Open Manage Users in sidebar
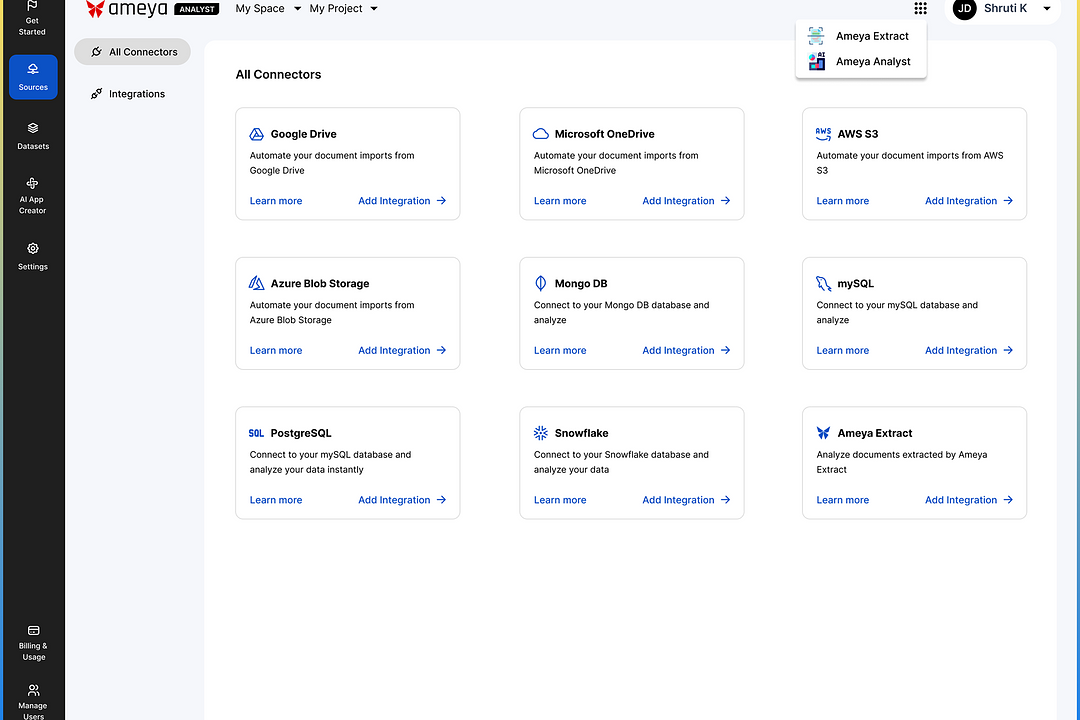Screen dimensions: 1080x720 tap(33, 697)
